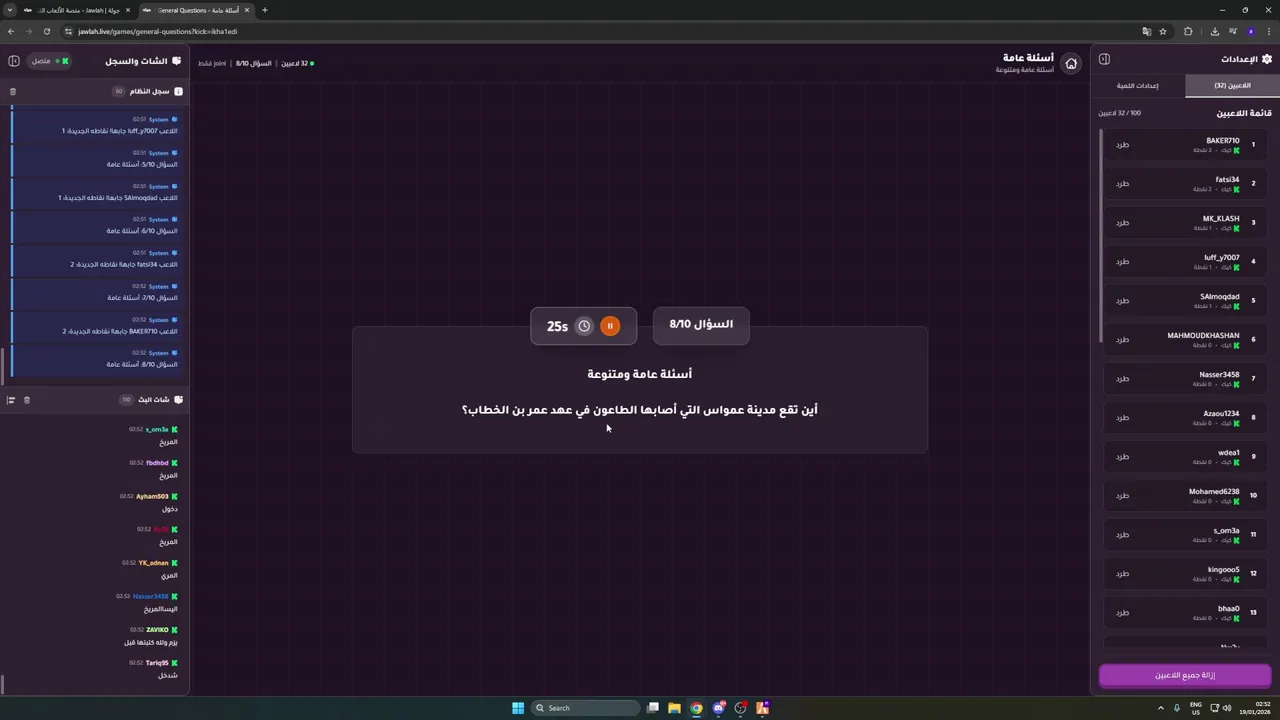Close the General Questions browser tab
Image resolution: width=1280 pixels, height=720 pixels.
247,10
